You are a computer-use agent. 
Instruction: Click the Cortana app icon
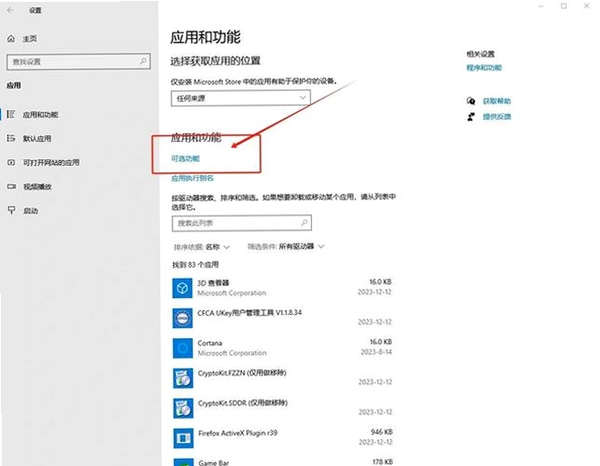tap(183, 348)
